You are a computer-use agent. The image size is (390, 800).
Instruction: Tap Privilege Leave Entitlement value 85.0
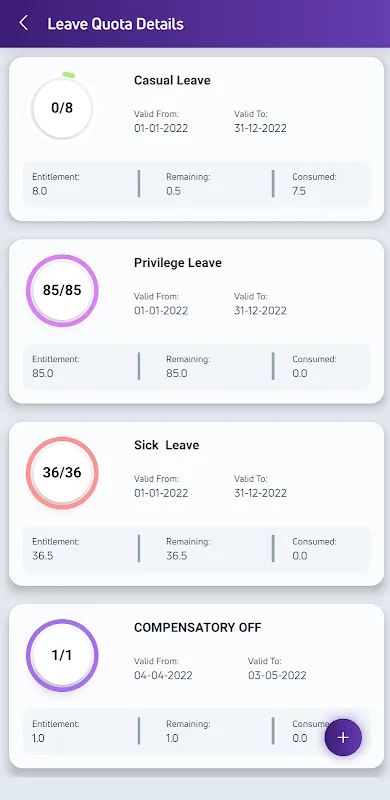coord(43,373)
